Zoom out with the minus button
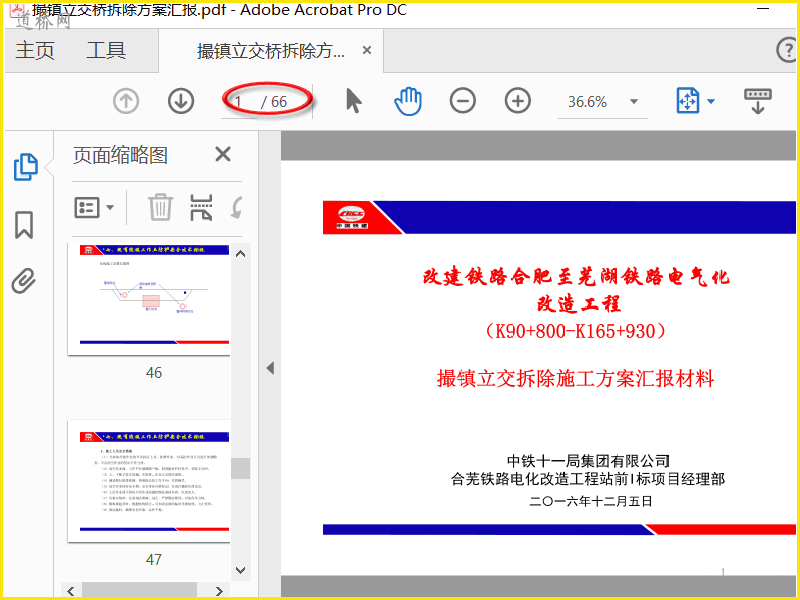The height and width of the screenshot is (600, 800). (463, 101)
